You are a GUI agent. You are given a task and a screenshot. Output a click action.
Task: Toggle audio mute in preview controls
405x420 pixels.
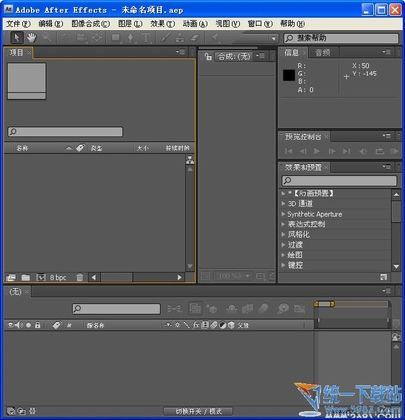363,151
